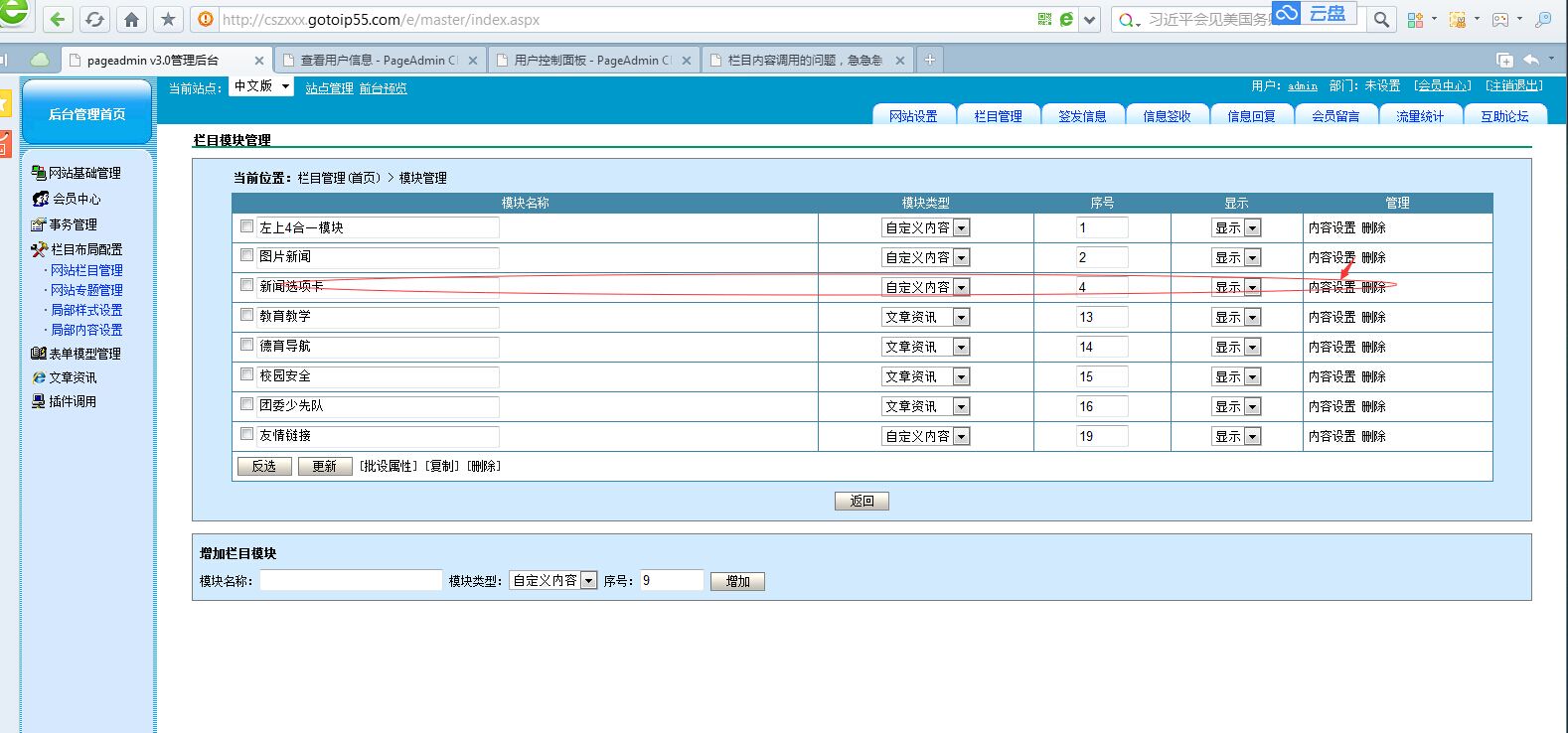1568x733 pixels.
Task: Click the browser back arrow button
Action: [x=58, y=19]
